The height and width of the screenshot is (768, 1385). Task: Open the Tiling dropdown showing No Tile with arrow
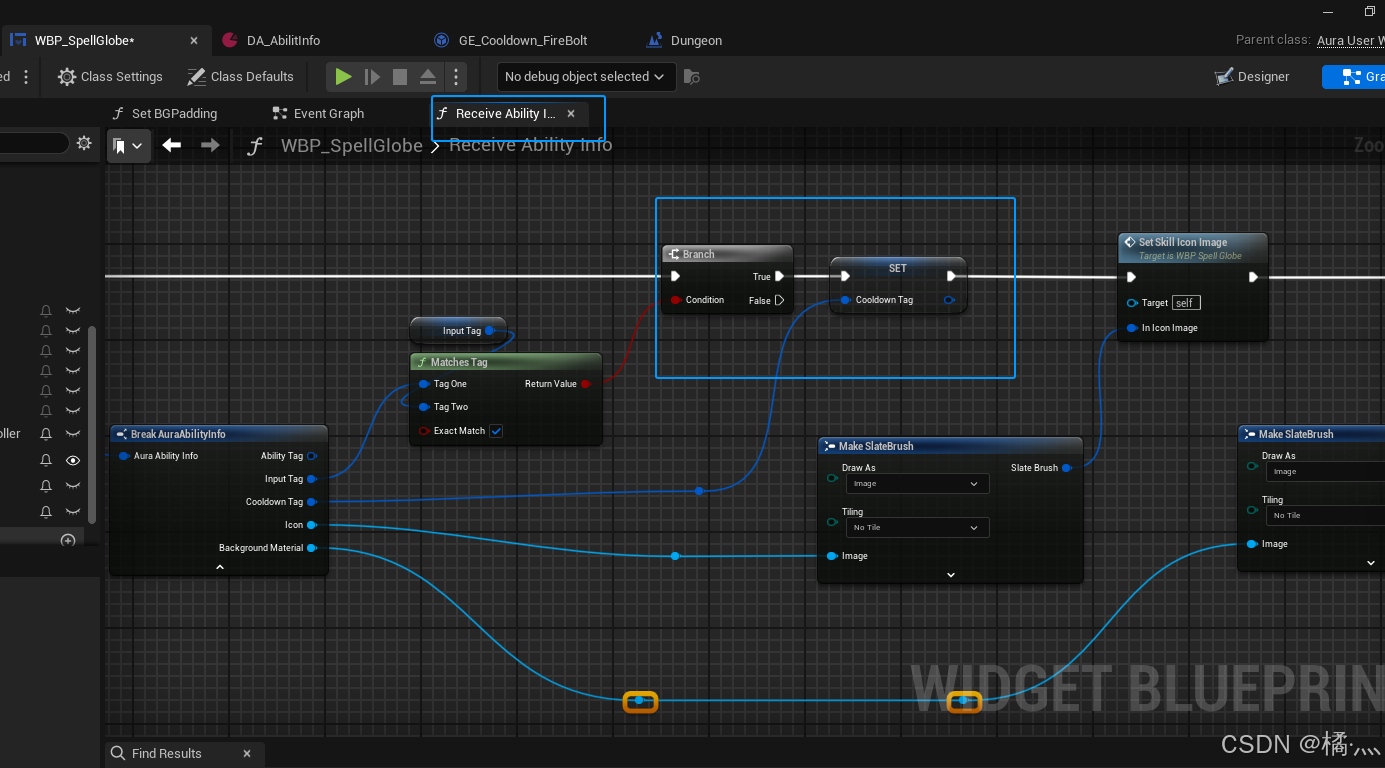[918, 528]
